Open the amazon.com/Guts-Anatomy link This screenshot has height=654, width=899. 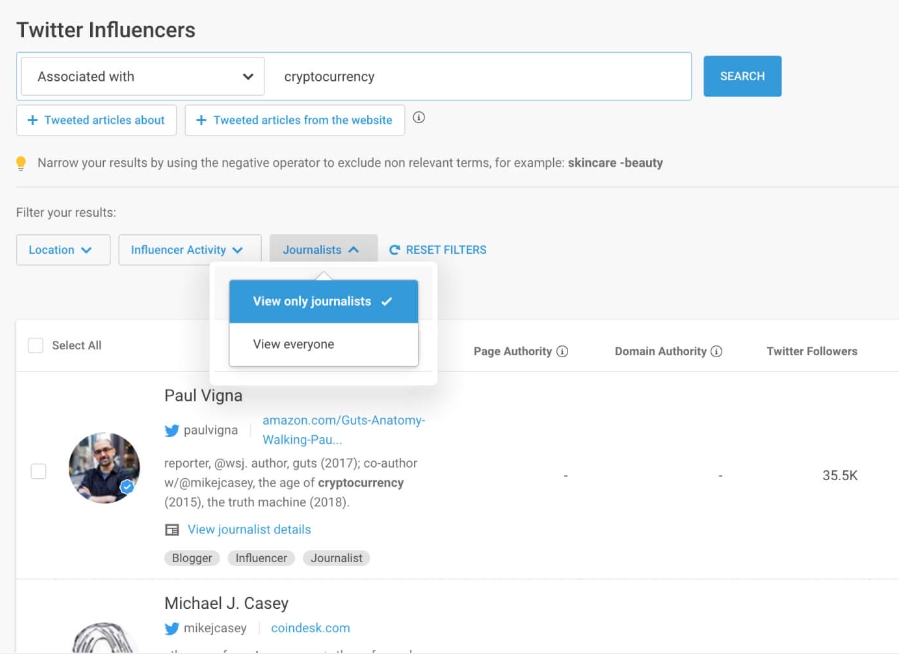343,430
